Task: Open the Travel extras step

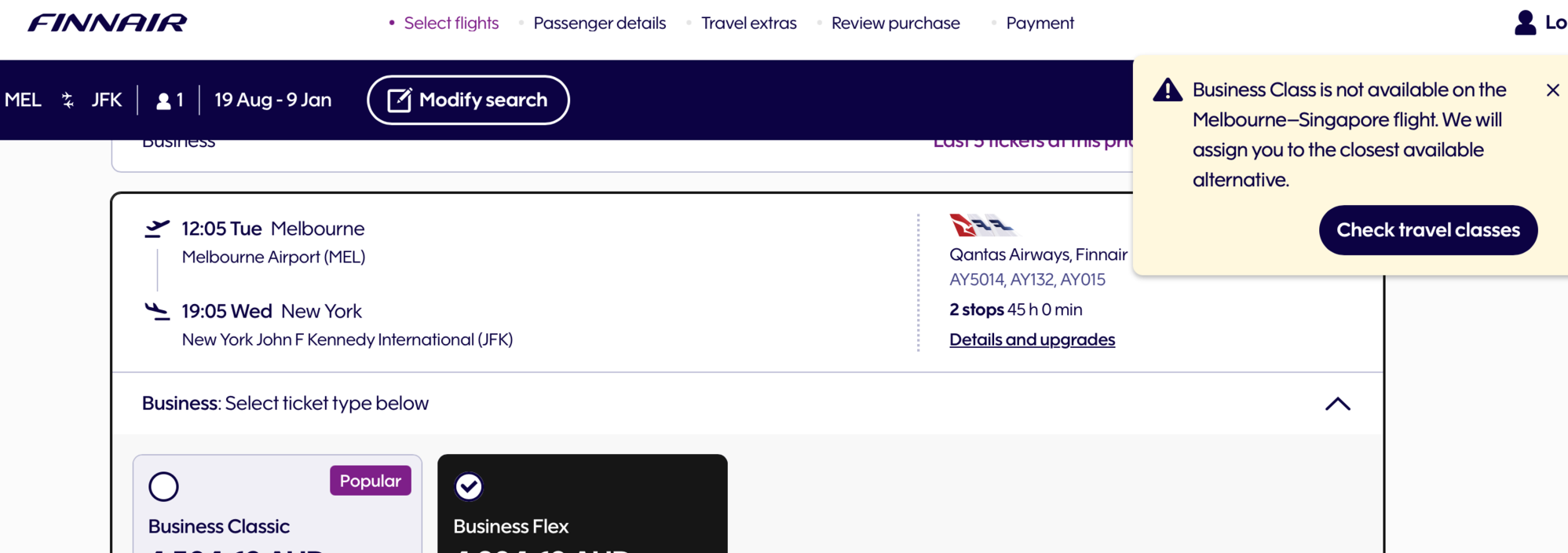Action: [748, 23]
